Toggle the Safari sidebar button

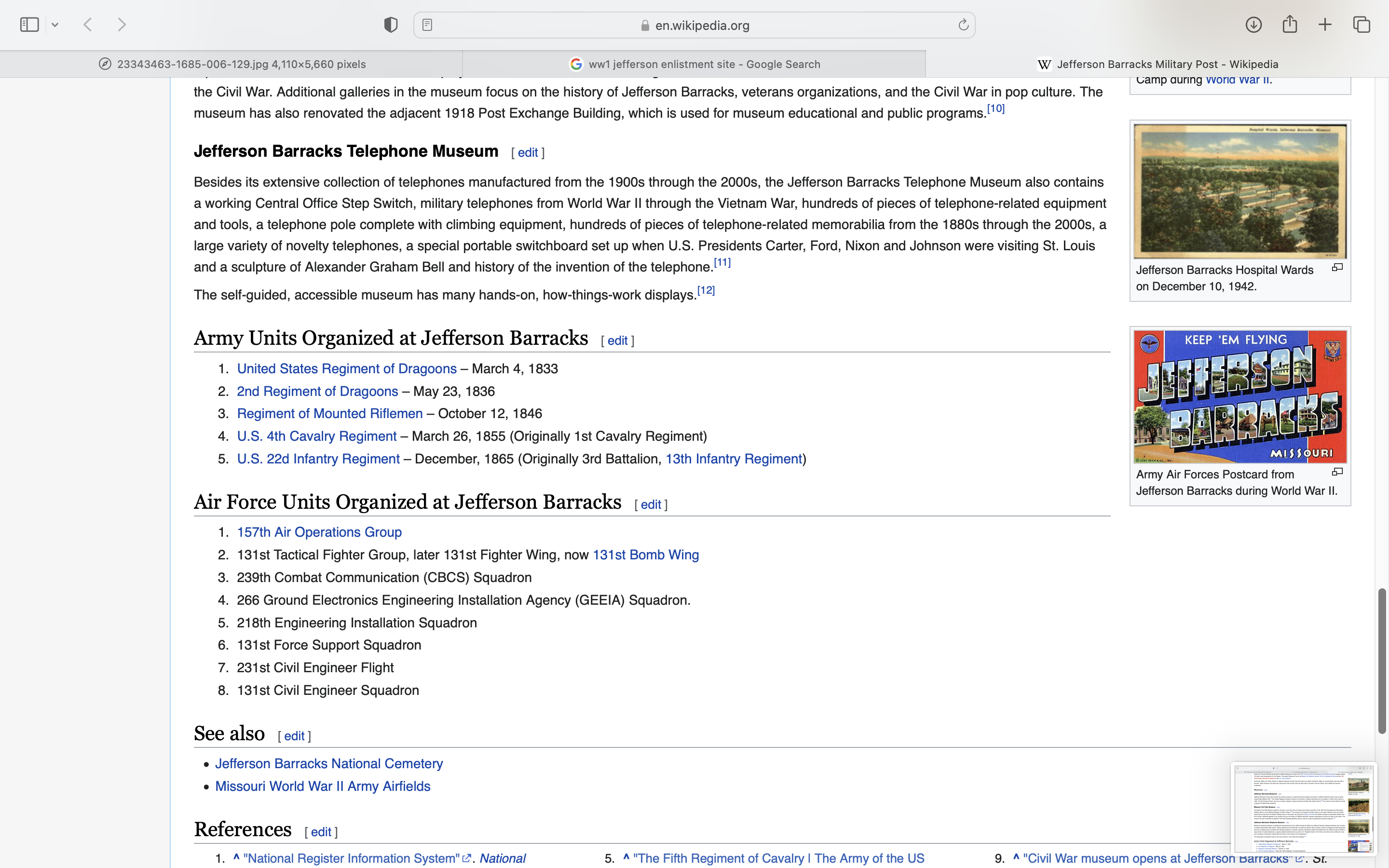(x=29, y=25)
